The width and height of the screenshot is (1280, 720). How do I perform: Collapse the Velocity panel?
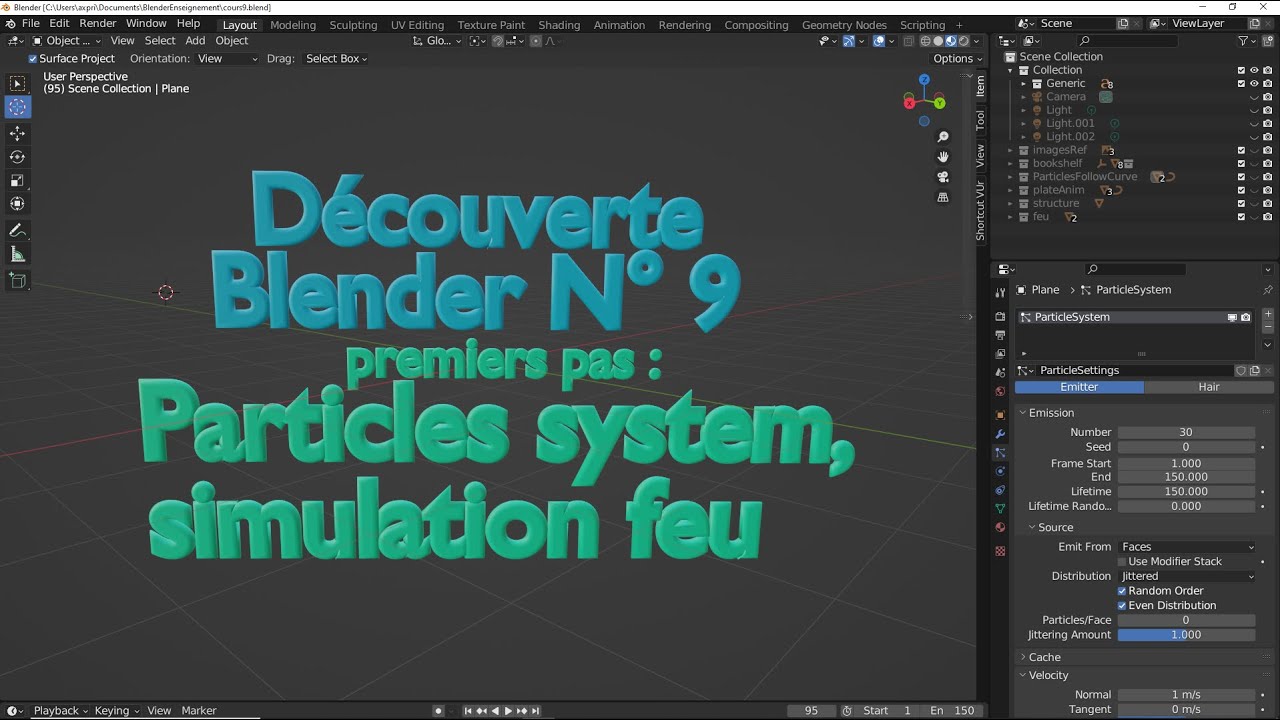point(1048,675)
